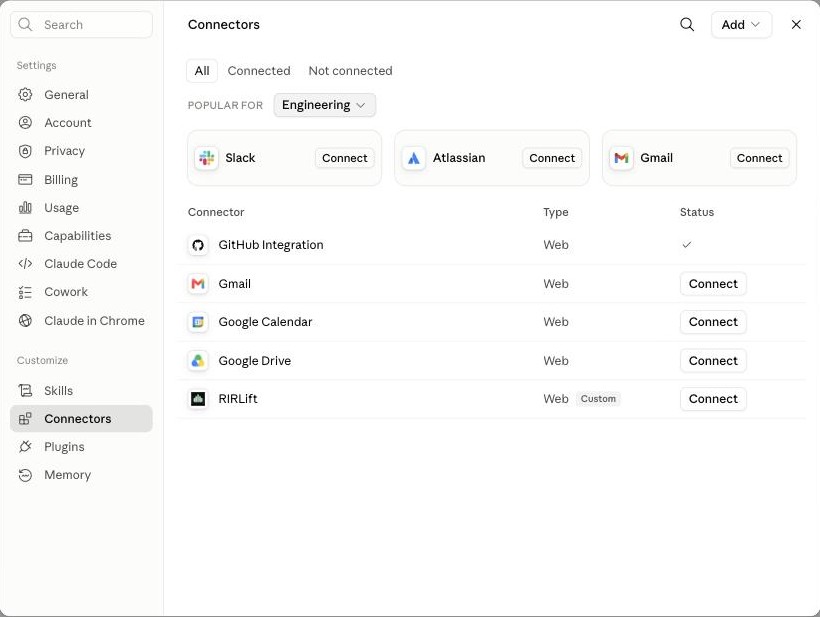Viewport: 820px width, 617px height.
Task: Click the Google Drive row name
Action: [x=255, y=361]
